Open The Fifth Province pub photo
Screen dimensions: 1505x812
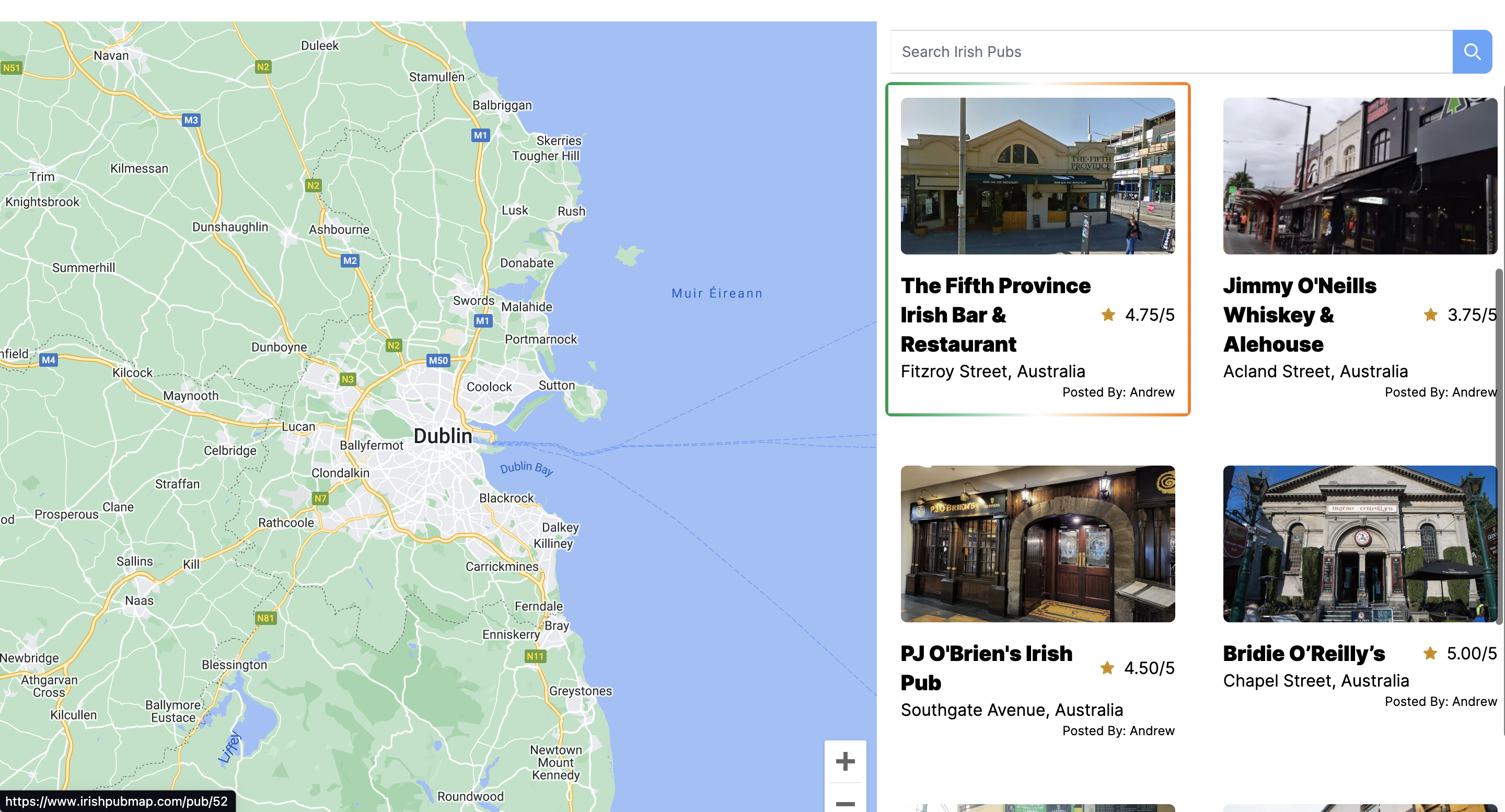[1038, 176]
